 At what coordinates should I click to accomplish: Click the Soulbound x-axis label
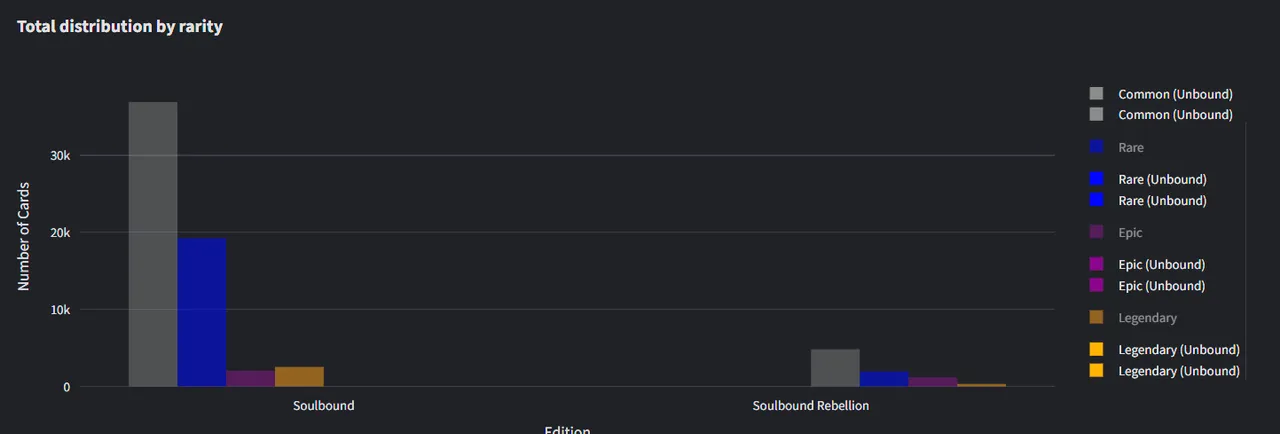323,406
